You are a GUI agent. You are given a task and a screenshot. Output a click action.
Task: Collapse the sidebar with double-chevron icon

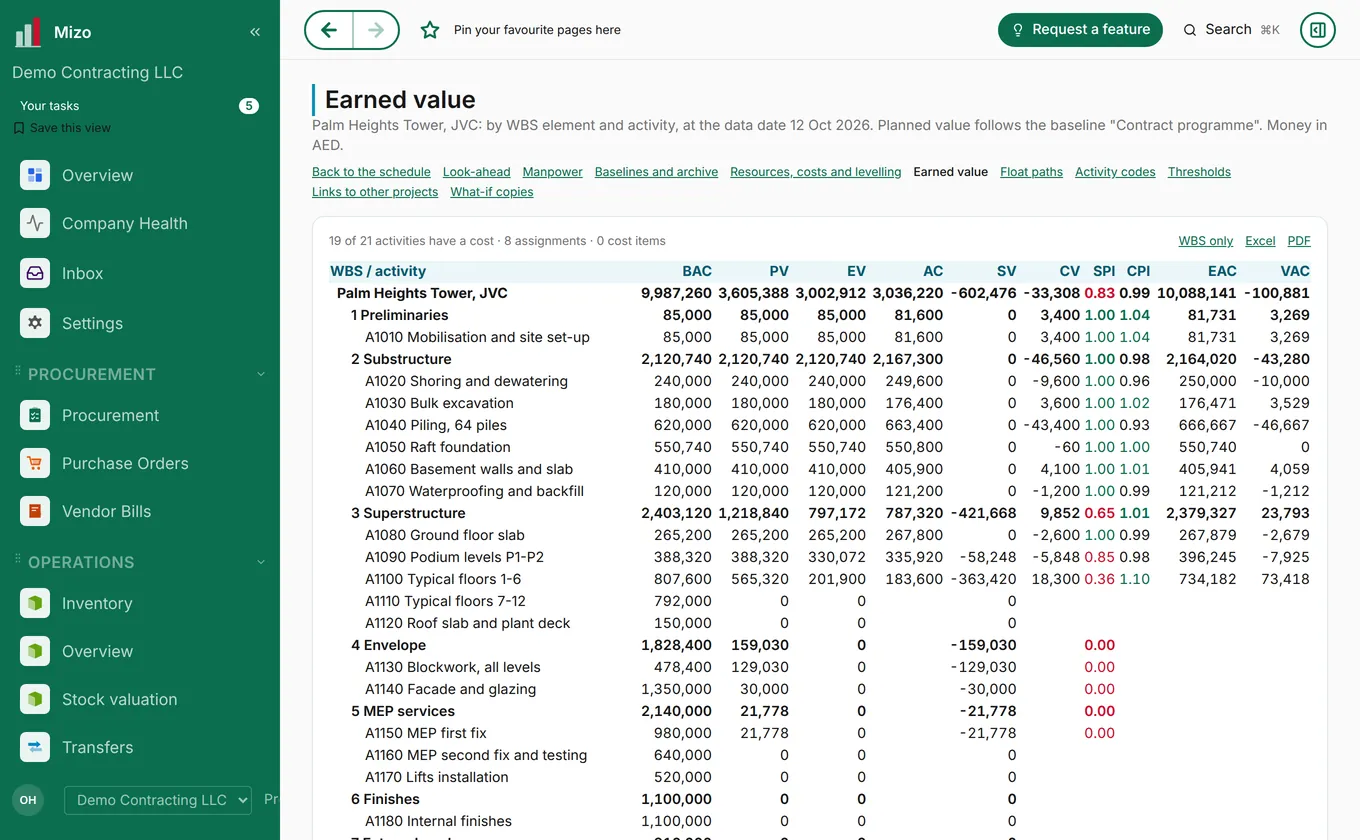[x=255, y=32]
